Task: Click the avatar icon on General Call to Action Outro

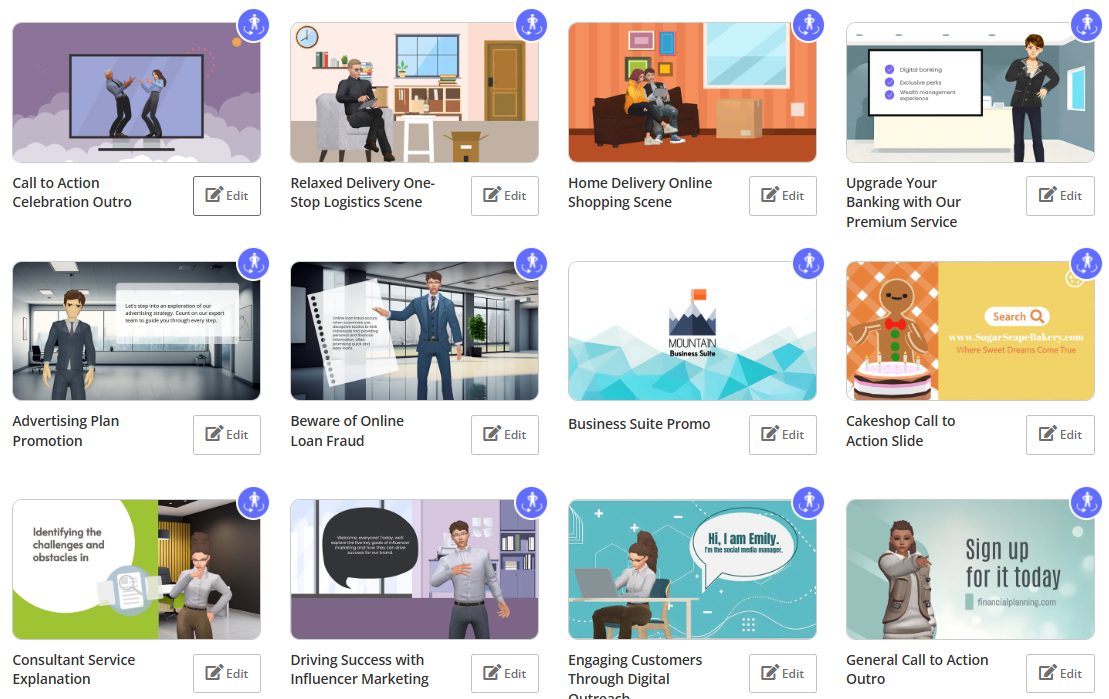Action: [1086, 503]
